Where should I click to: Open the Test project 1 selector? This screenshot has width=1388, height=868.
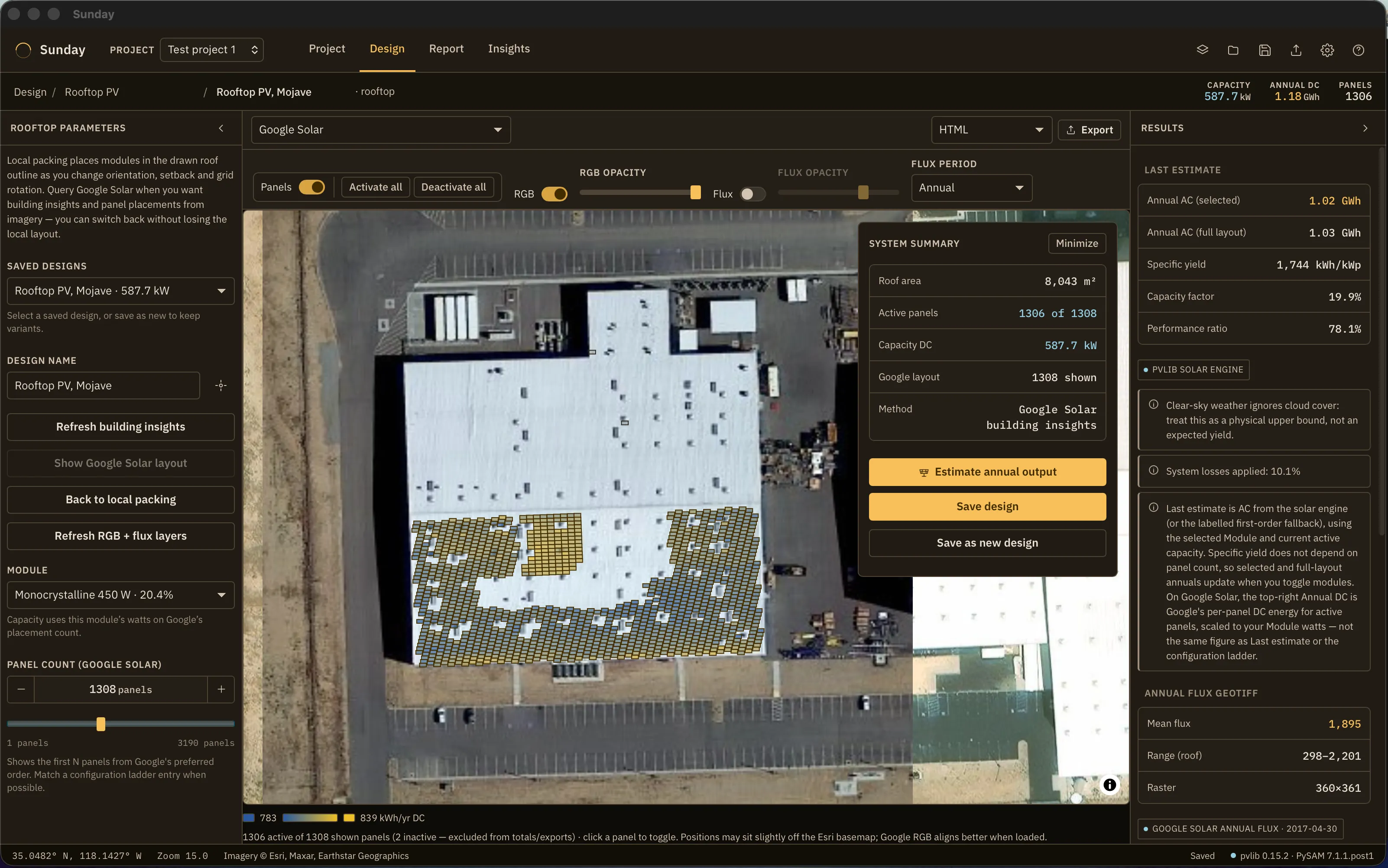[x=212, y=50]
